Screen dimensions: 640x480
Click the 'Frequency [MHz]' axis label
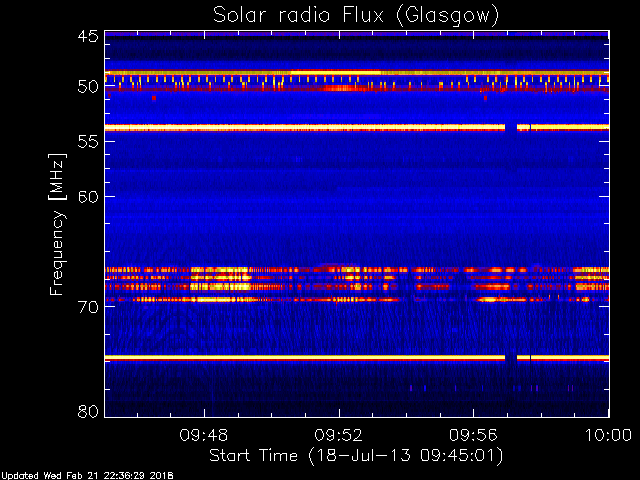coord(57,224)
